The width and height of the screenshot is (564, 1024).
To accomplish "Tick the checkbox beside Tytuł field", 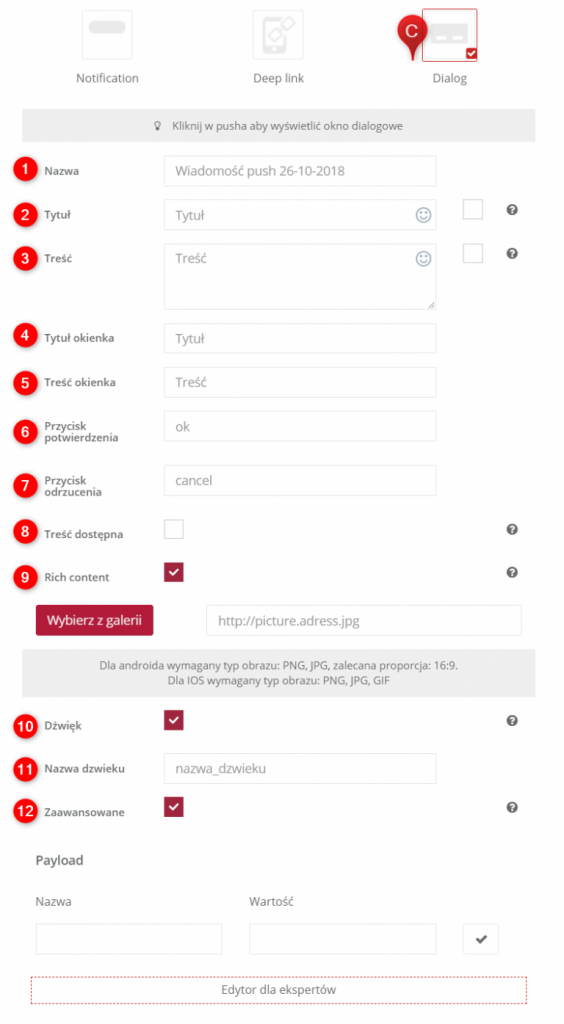I will click(473, 210).
